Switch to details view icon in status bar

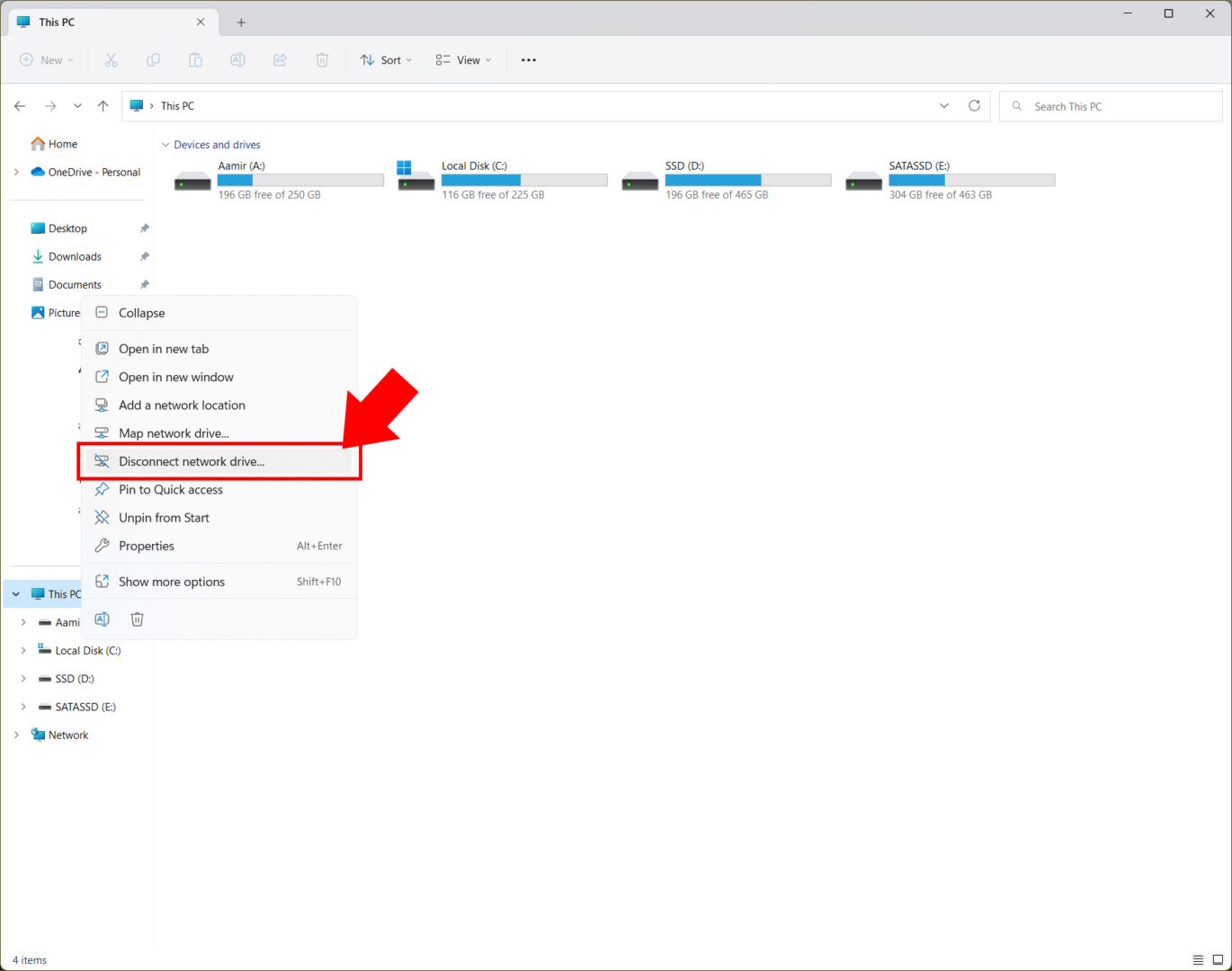click(1198, 960)
